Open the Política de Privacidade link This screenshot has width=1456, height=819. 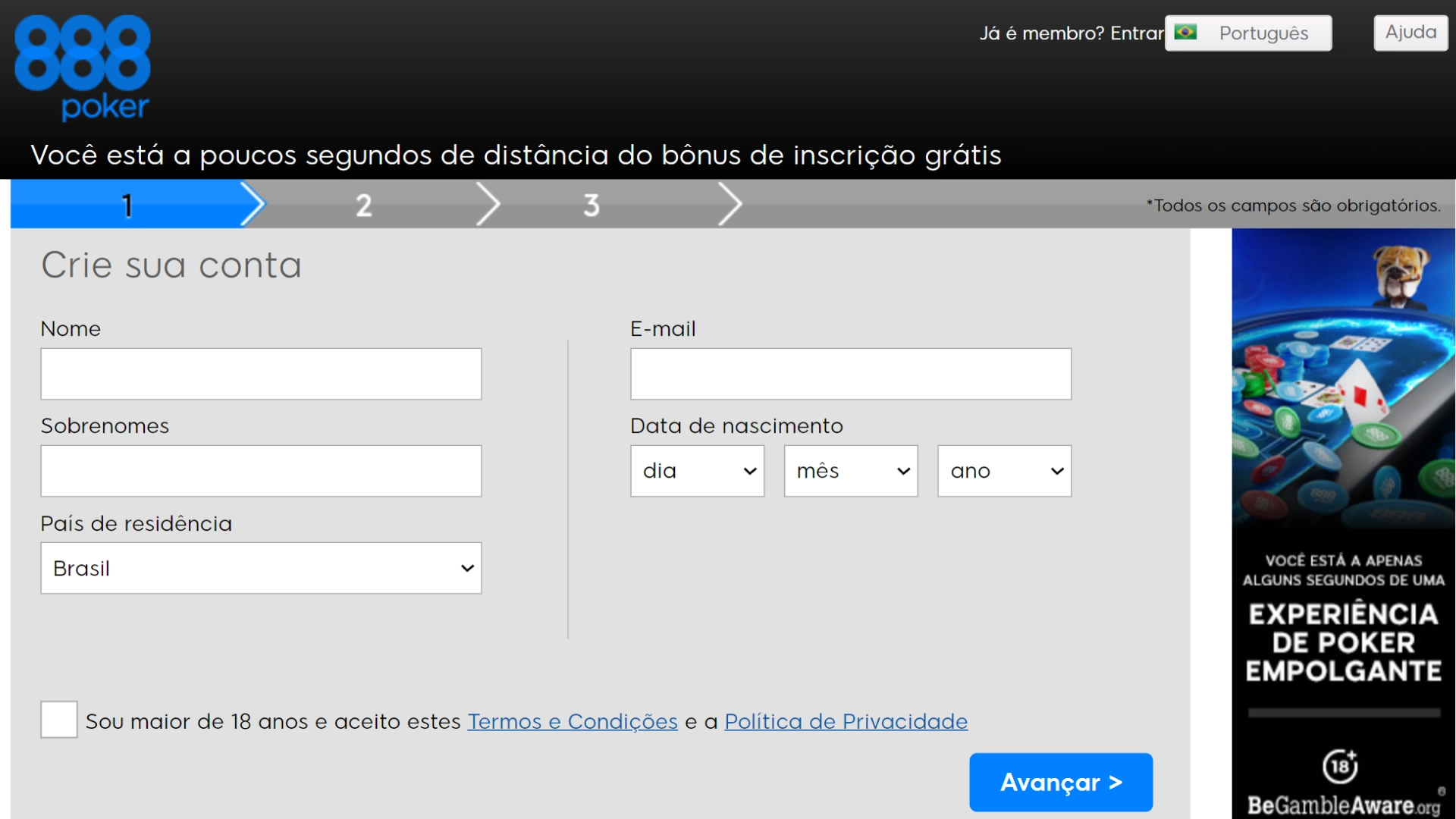[x=846, y=721]
